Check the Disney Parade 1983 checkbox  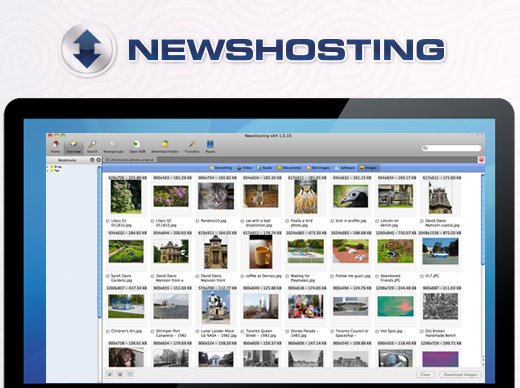point(287,332)
